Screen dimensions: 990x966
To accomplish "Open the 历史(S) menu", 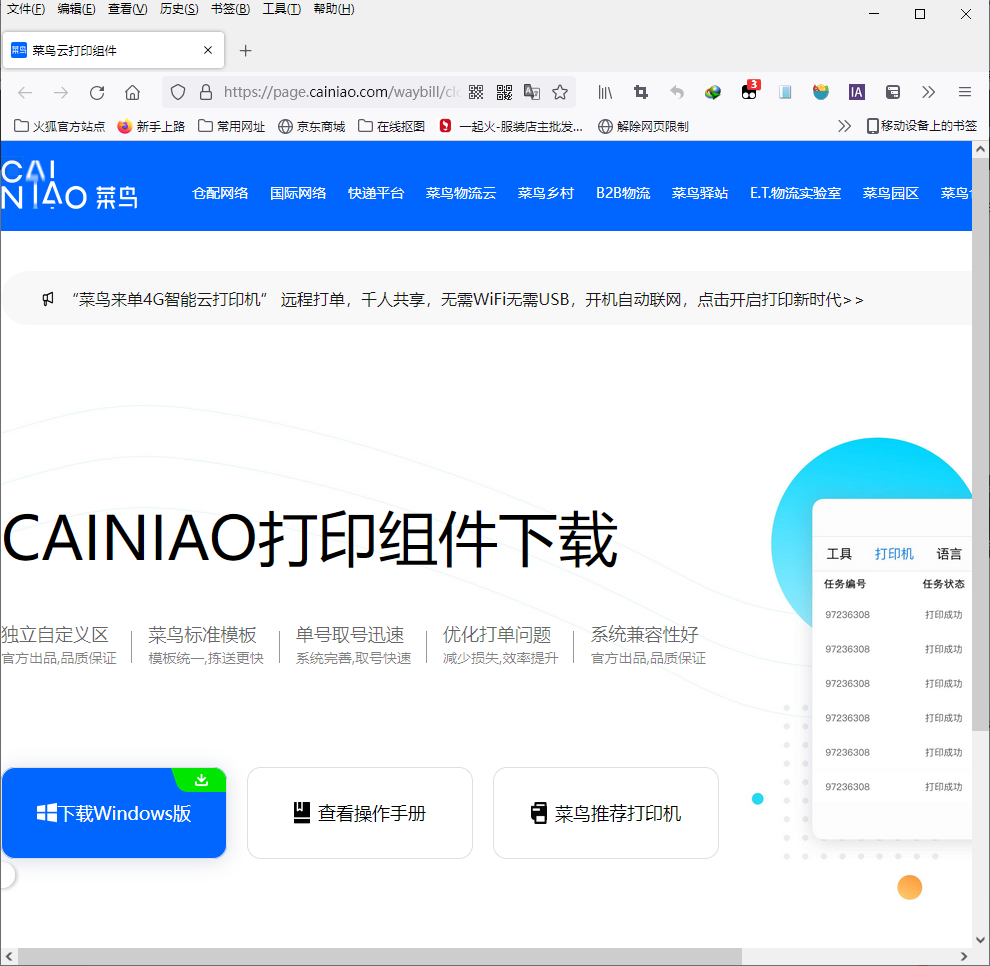I will [x=179, y=9].
